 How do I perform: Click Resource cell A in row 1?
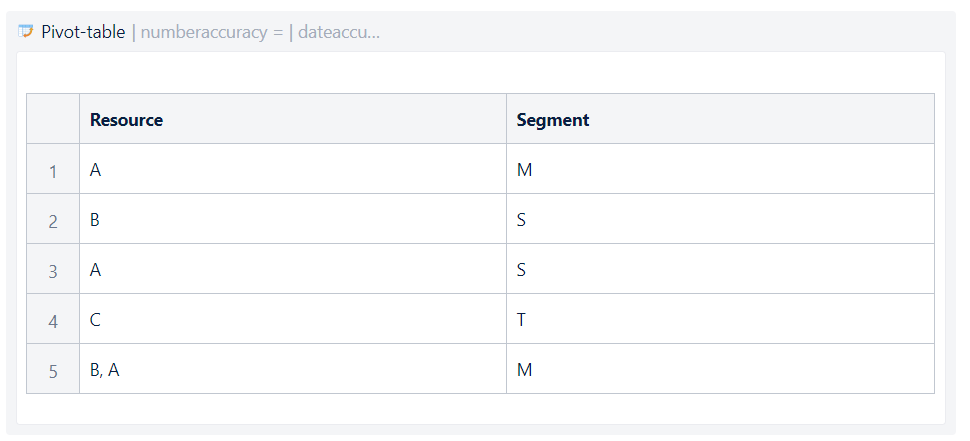pos(96,170)
